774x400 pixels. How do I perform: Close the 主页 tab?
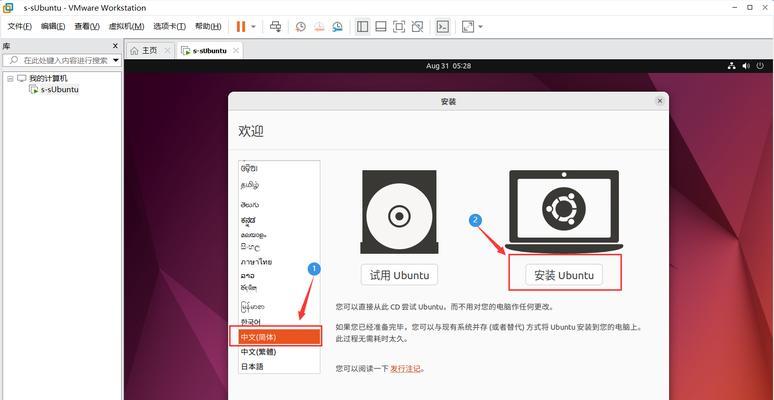[x=167, y=50]
